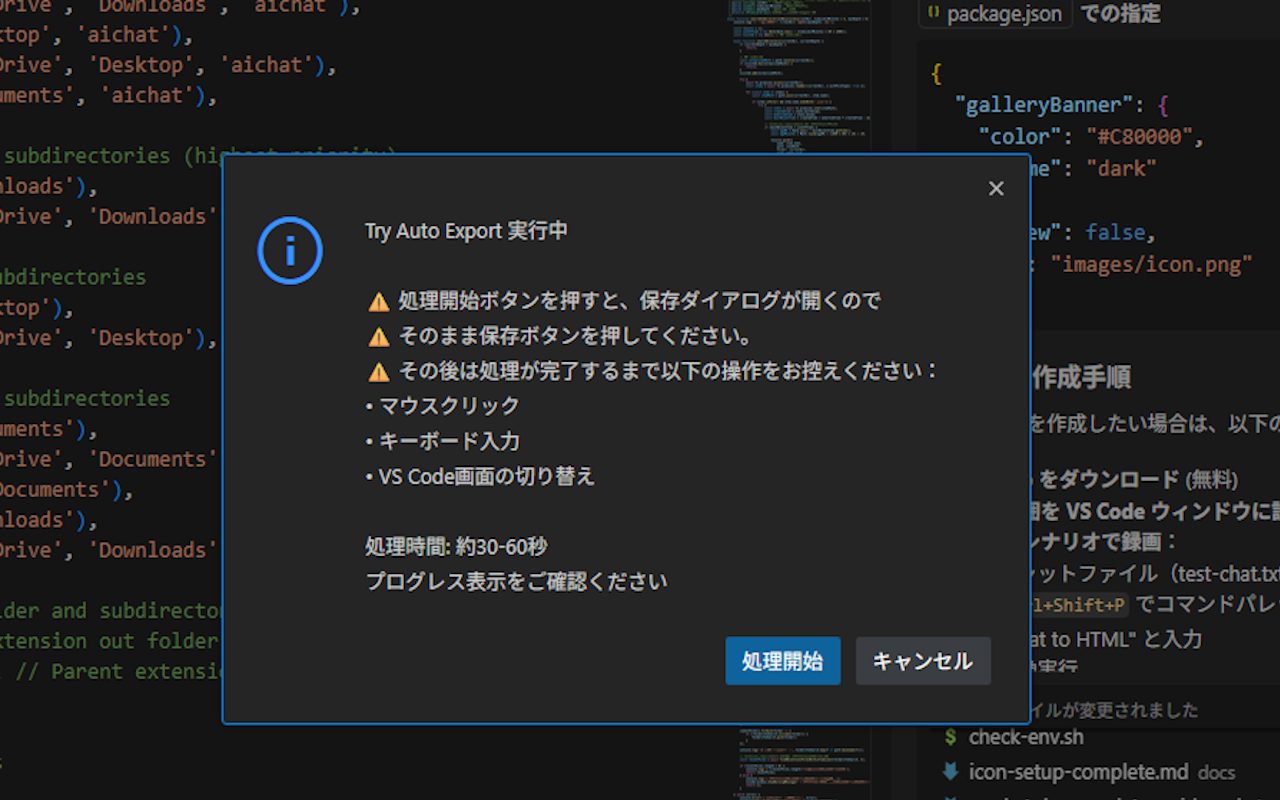Click the '処理時間: 約30-60秒' text

456,547
